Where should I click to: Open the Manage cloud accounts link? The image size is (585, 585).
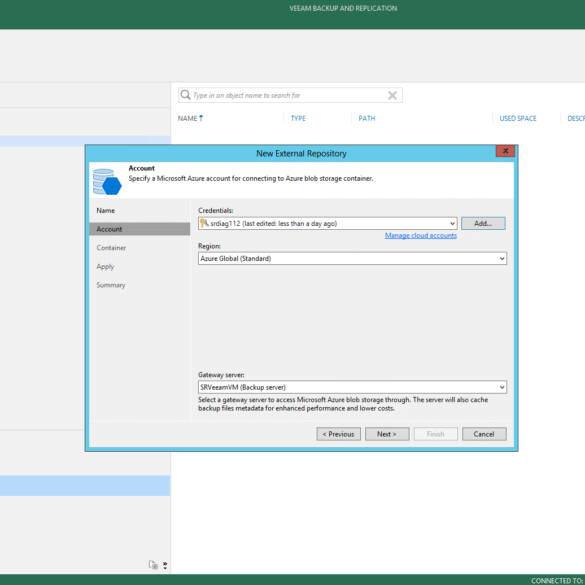tap(421, 235)
